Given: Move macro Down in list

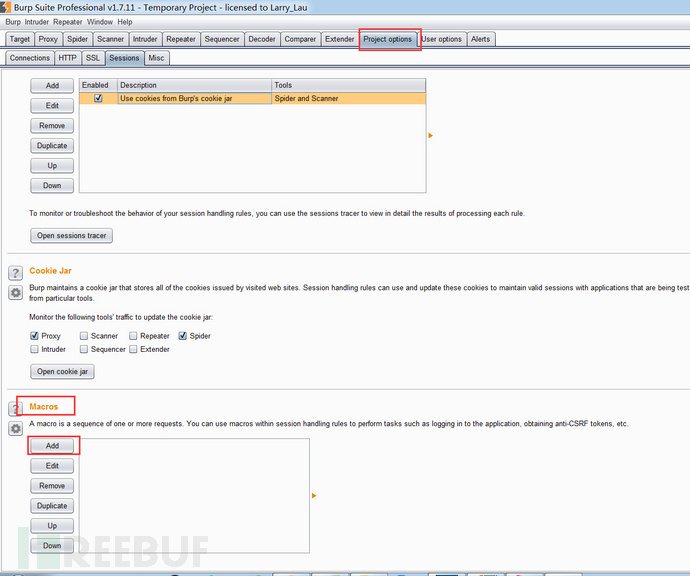Looking at the screenshot, I should (52, 546).
